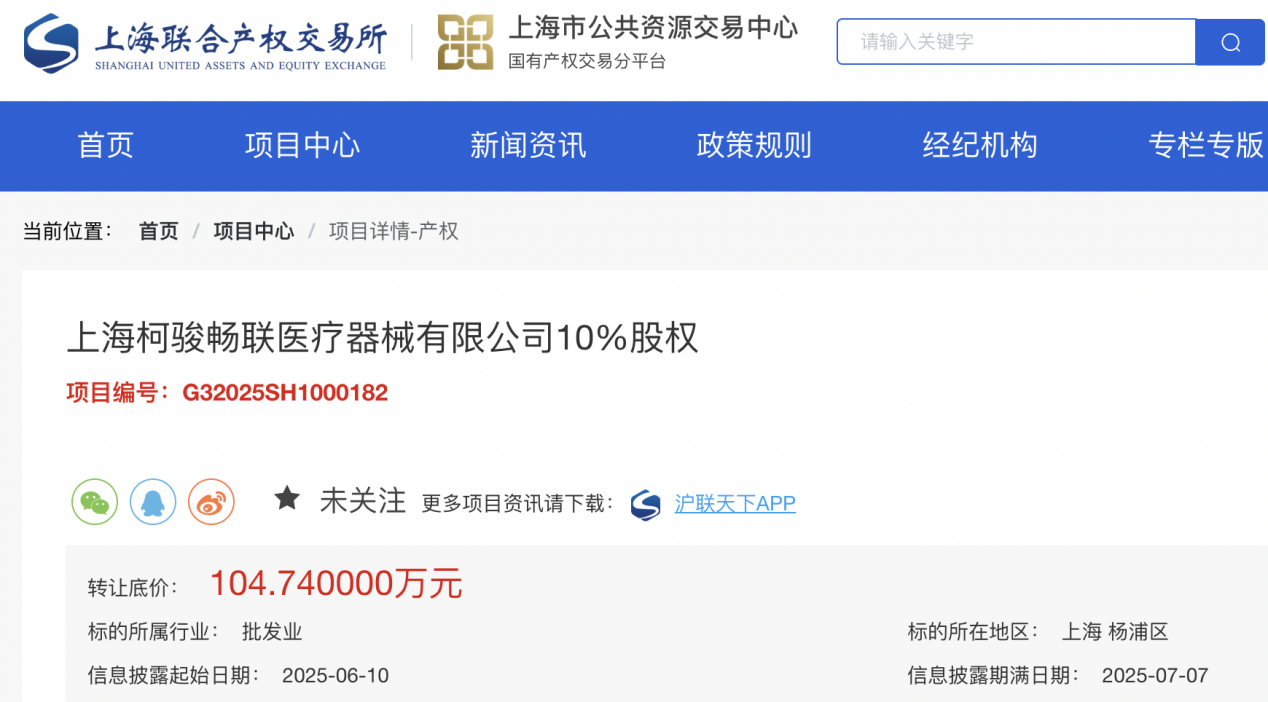Open 经纪机构 in the navigation bar
This screenshot has height=702, width=1268.
click(980, 146)
